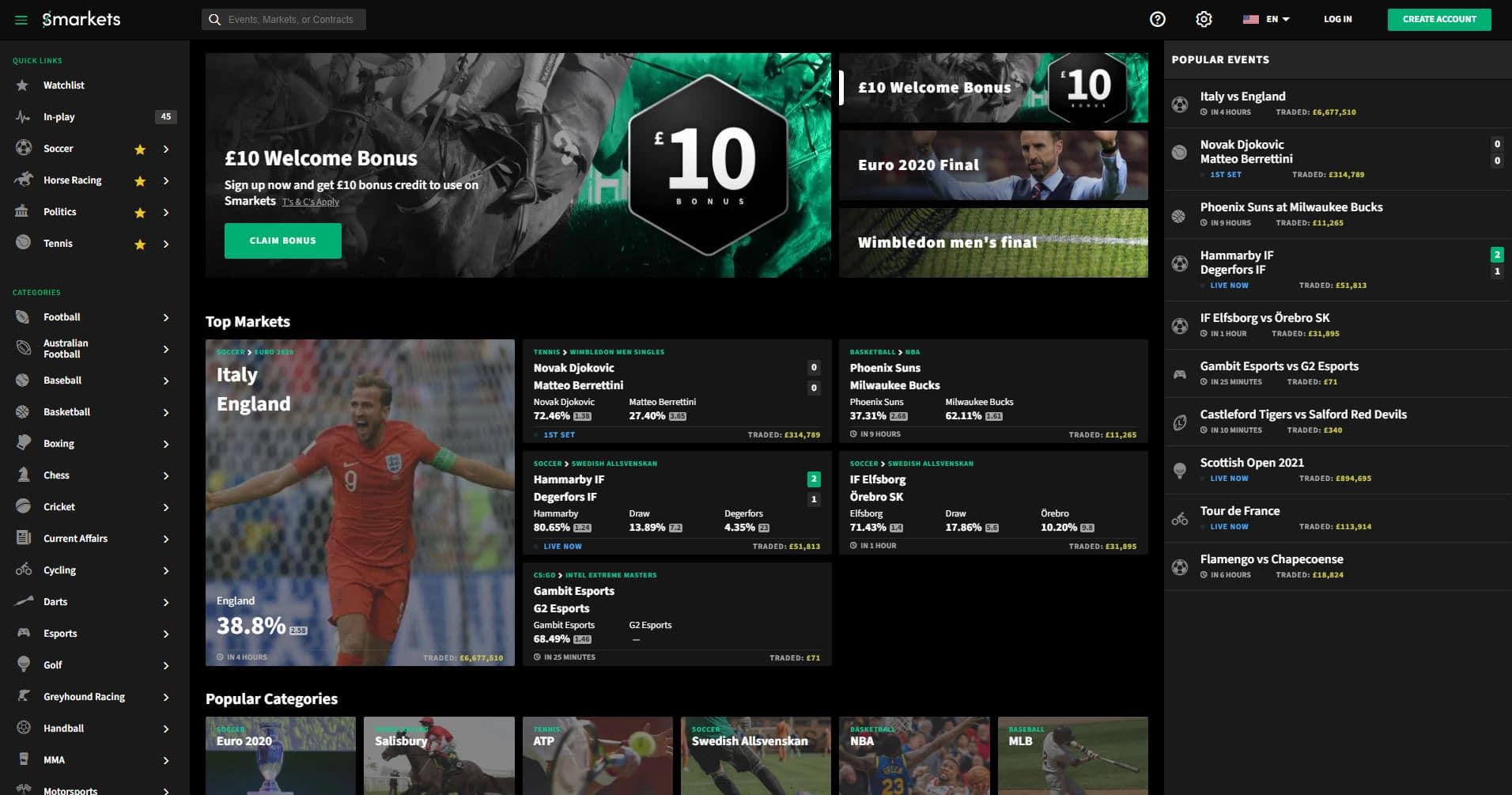Click the Chess pawn icon

(24, 475)
